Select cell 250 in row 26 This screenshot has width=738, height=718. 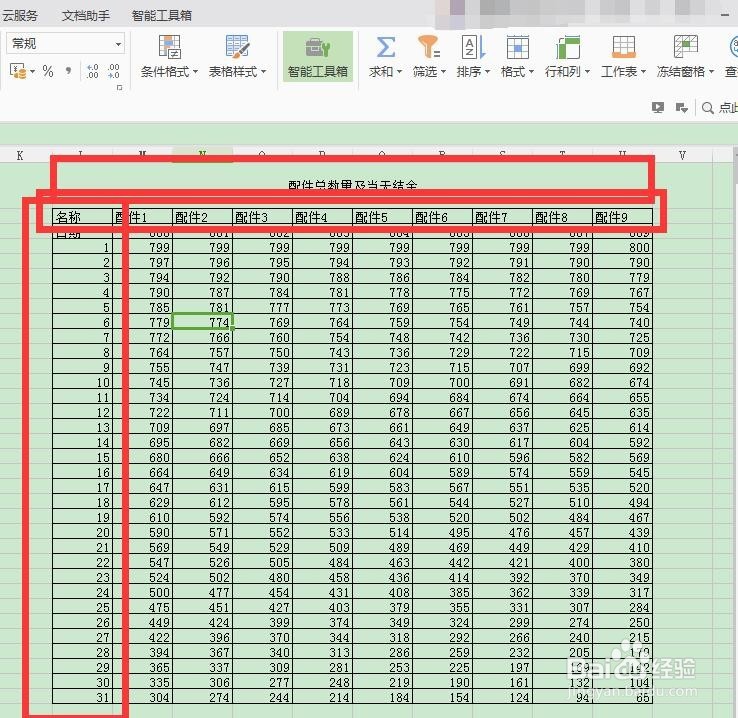tap(622, 622)
